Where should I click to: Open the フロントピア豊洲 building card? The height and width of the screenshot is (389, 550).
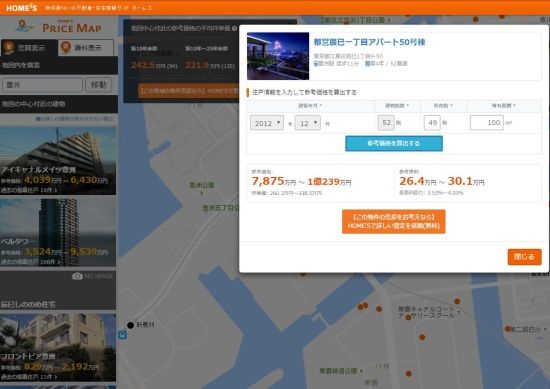(58, 347)
